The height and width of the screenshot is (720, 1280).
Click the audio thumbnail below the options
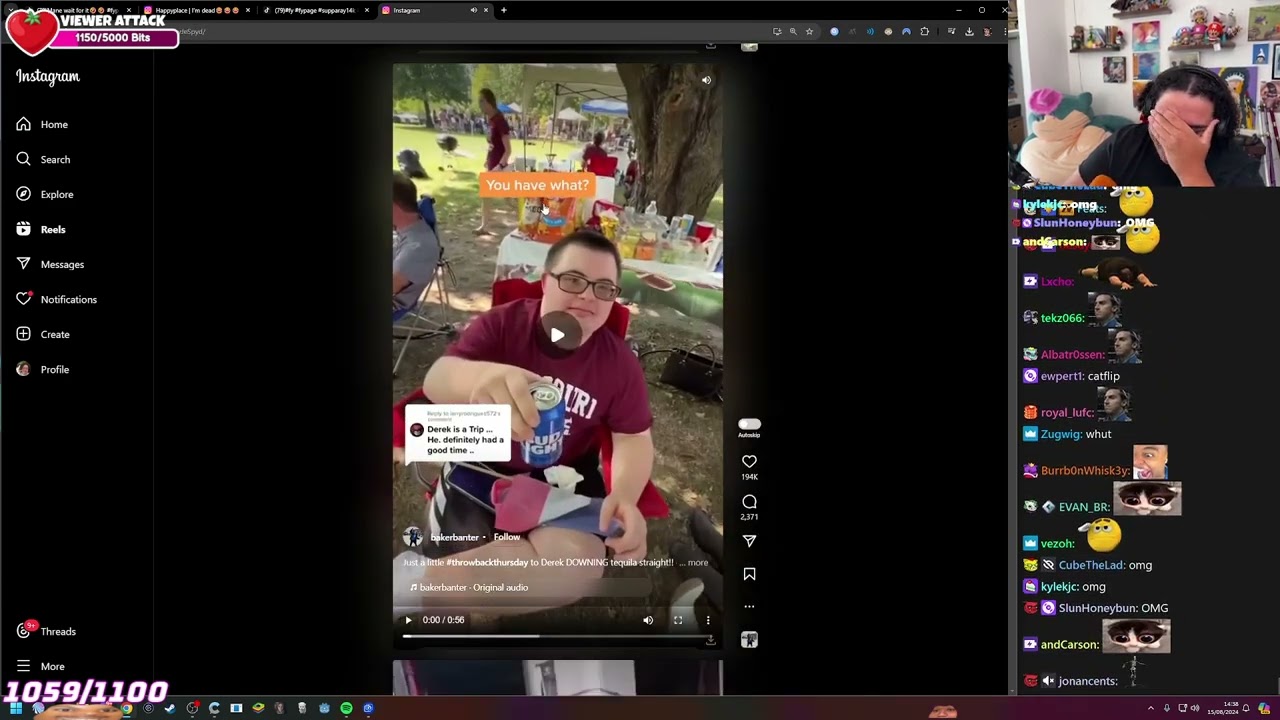[x=749, y=640]
